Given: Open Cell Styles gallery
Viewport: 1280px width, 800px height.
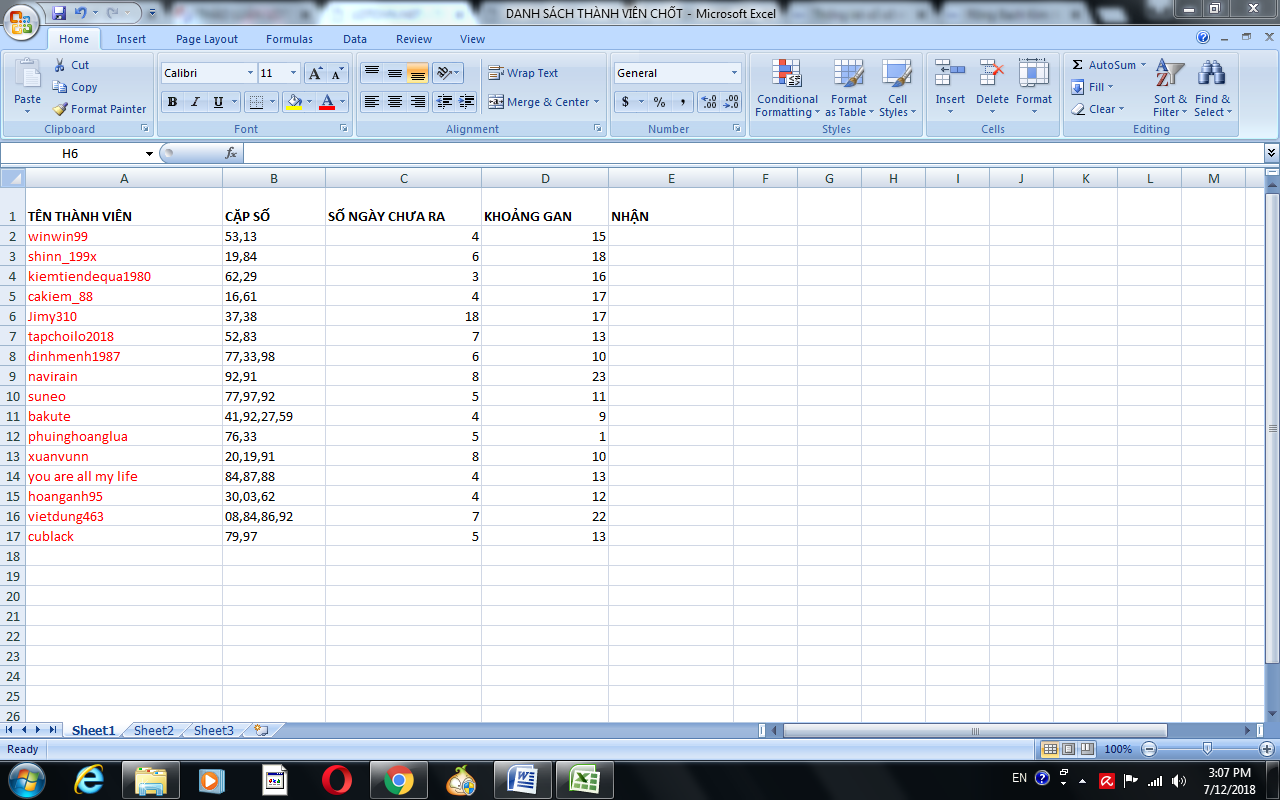Looking at the screenshot, I should click(897, 88).
